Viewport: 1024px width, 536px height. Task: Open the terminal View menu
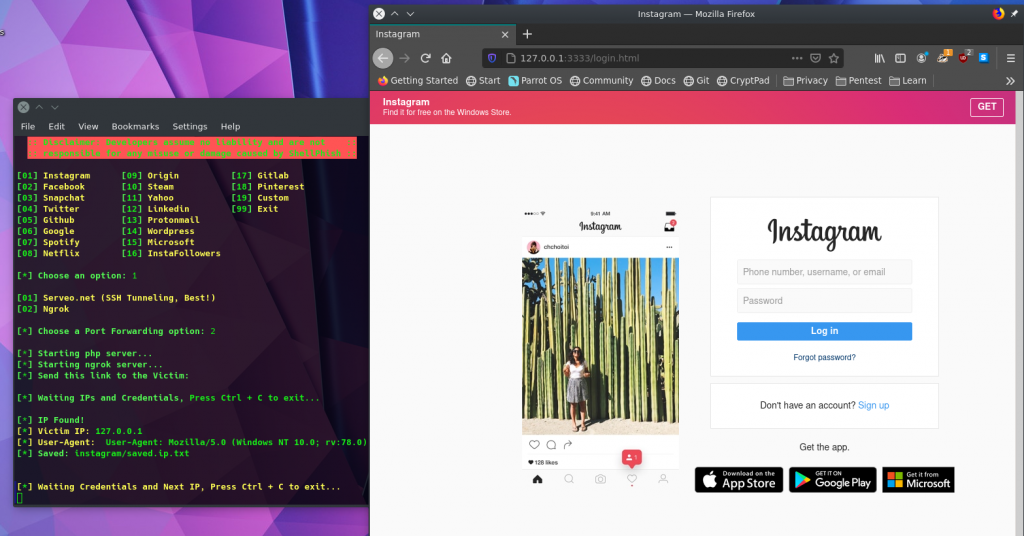point(88,127)
